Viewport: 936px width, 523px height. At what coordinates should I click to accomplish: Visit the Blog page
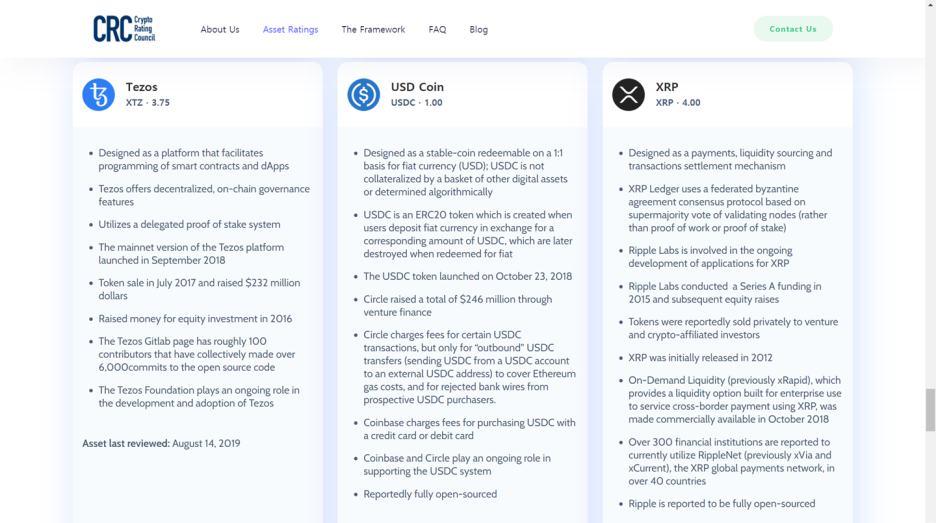(478, 29)
